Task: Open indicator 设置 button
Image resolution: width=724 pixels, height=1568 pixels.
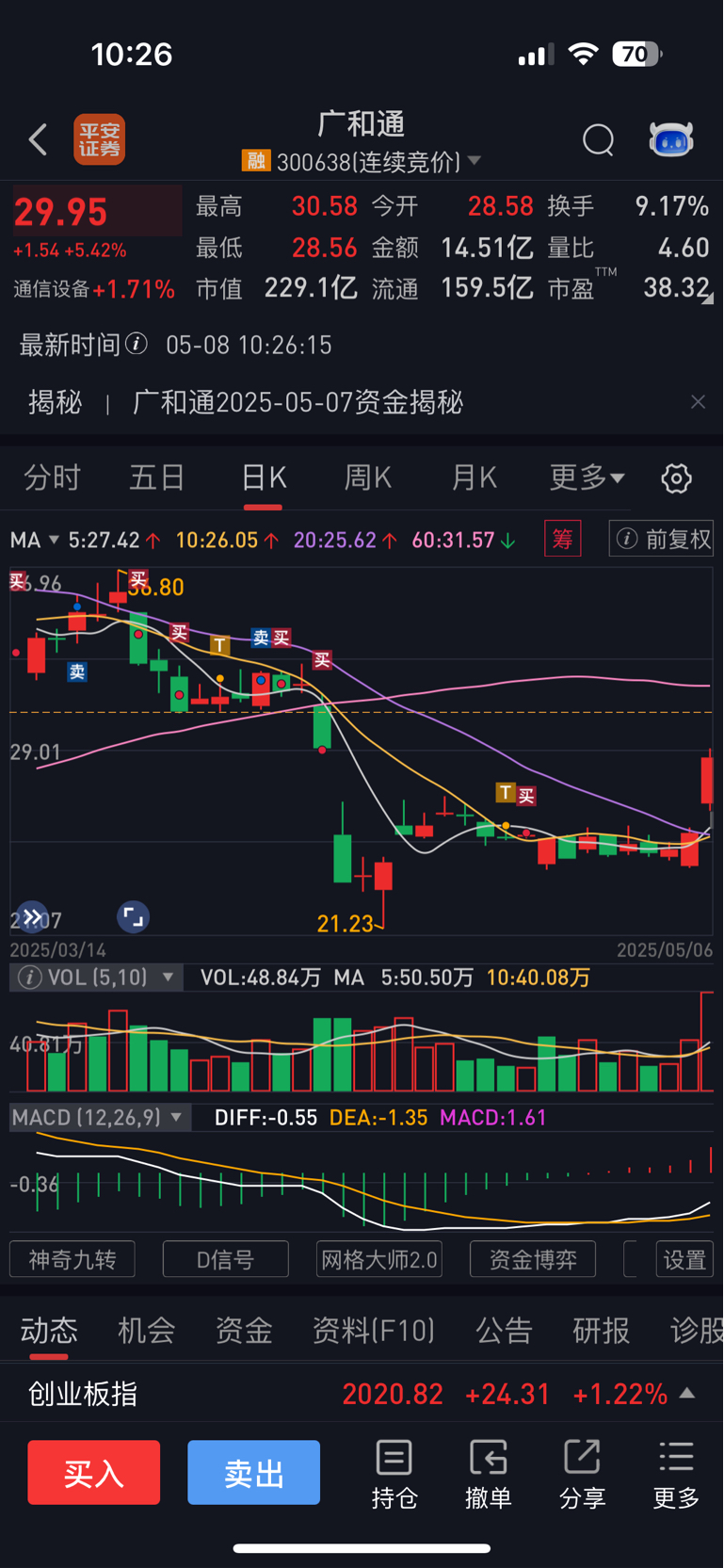Action: (684, 1259)
